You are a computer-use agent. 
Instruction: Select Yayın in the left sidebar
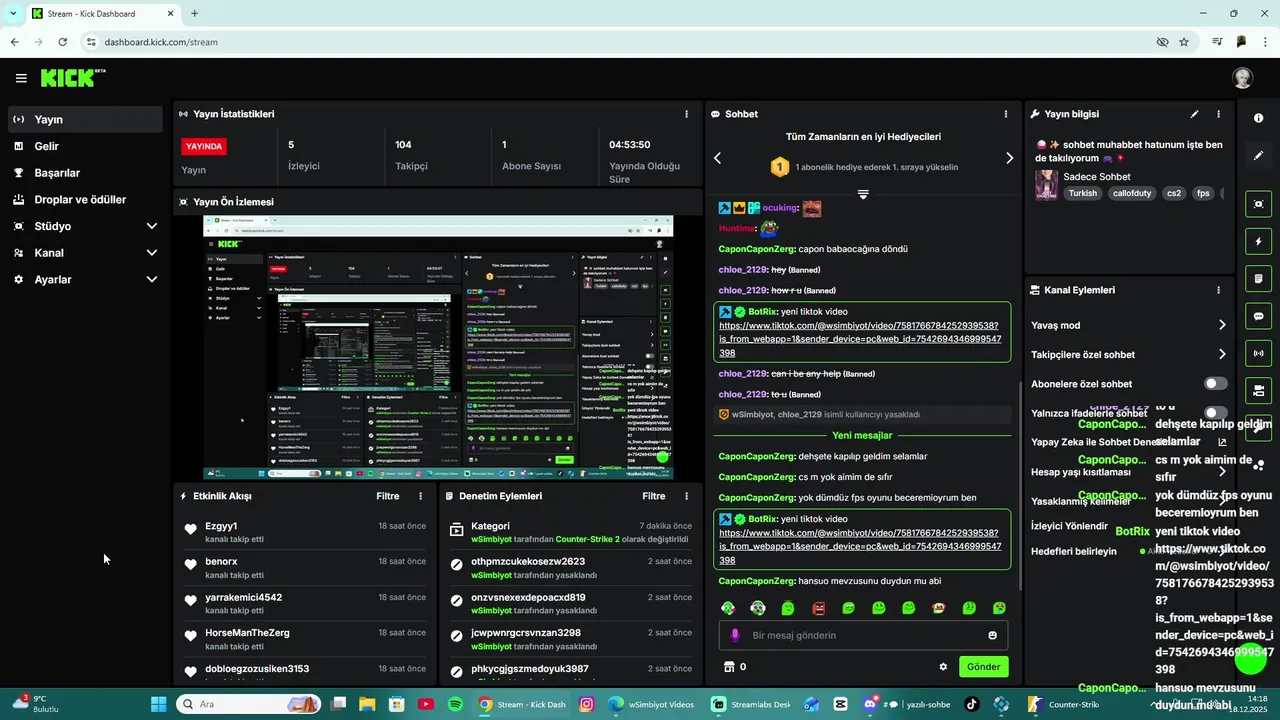(x=85, y=119)
